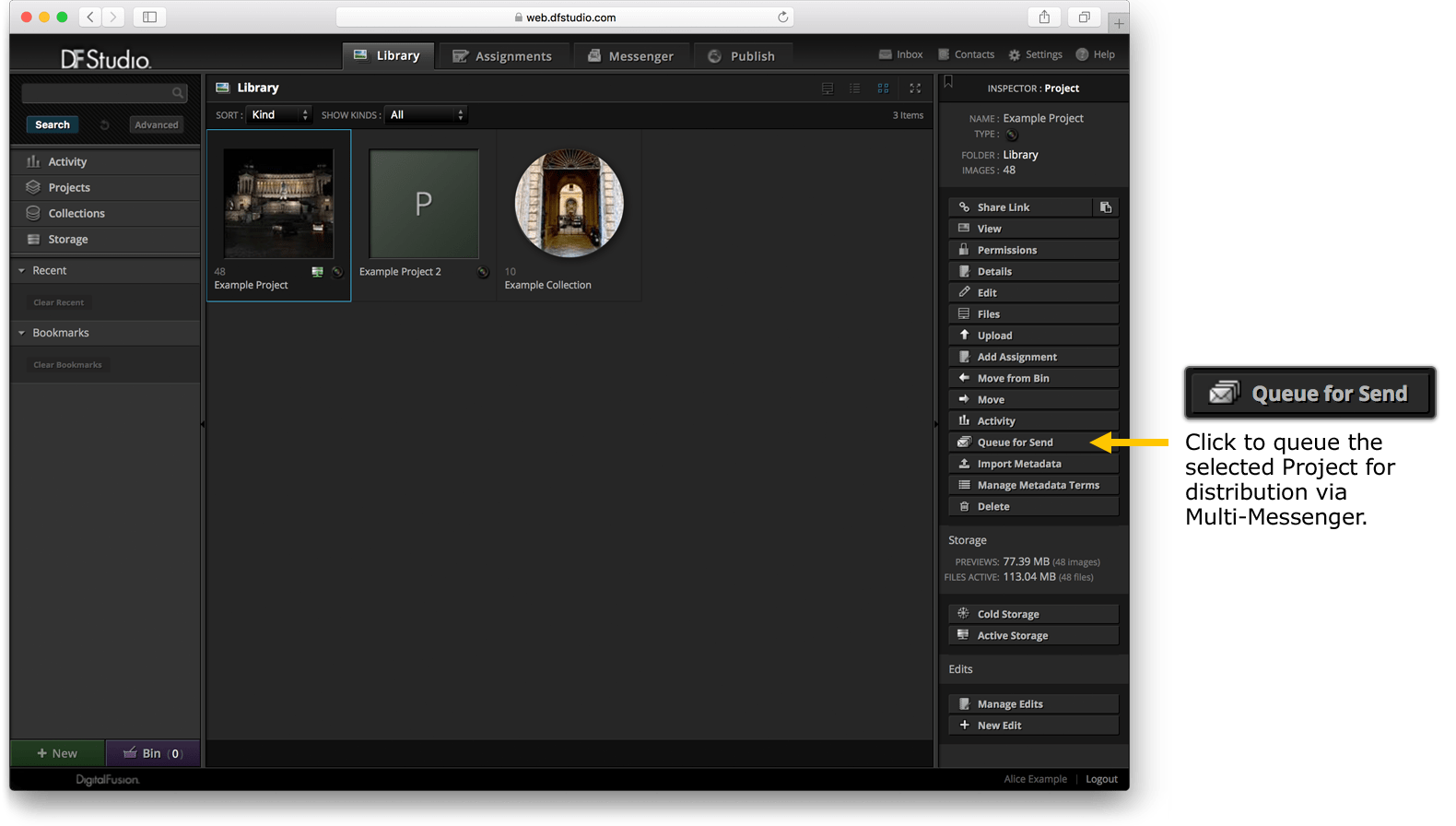Click the DF Studio logo
Screen dimensions: 1456x826
(106, 59)
